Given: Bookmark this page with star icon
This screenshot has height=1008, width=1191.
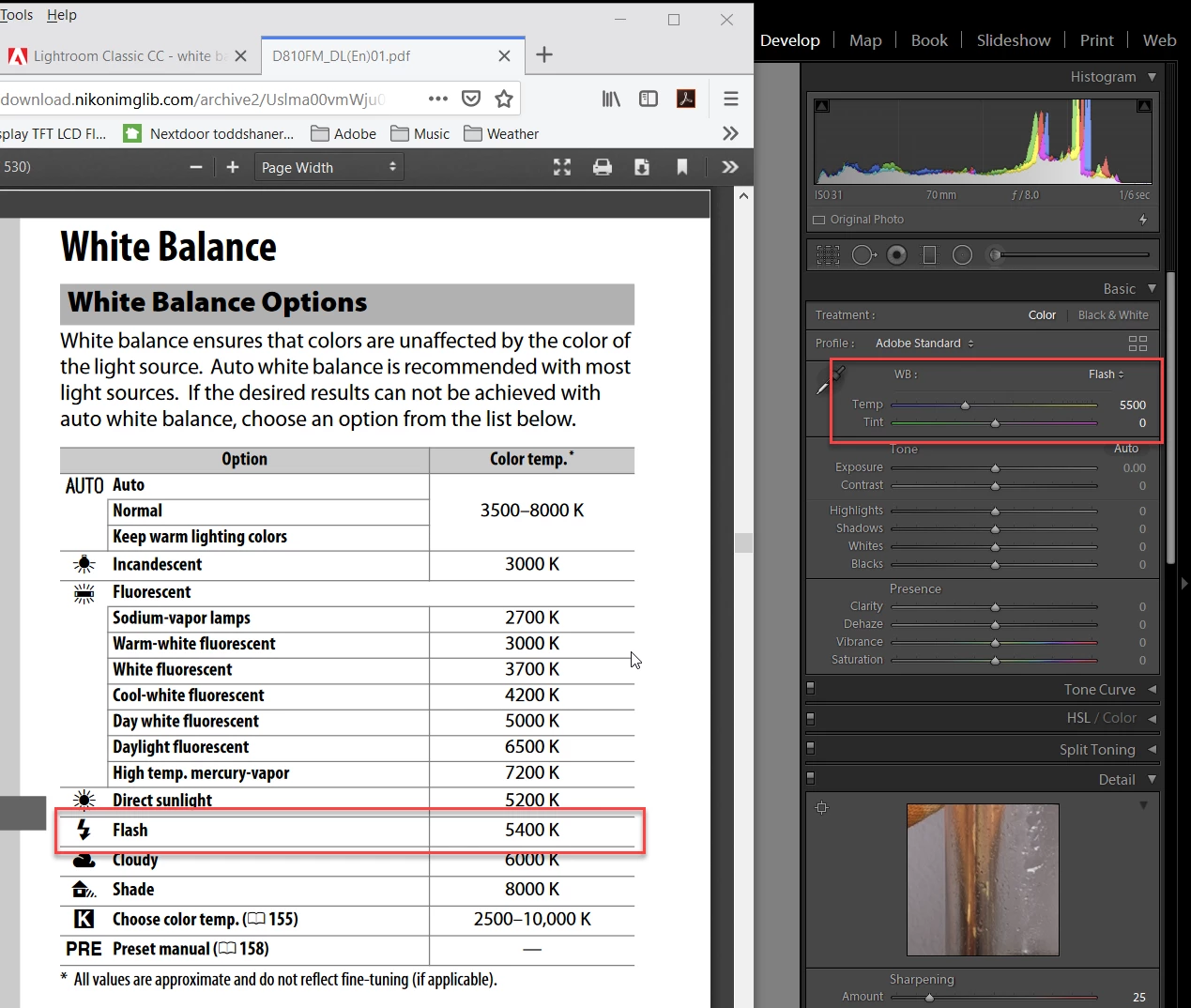Looking at the screenshot, I should pyautogui.click(x=504, y=99).
